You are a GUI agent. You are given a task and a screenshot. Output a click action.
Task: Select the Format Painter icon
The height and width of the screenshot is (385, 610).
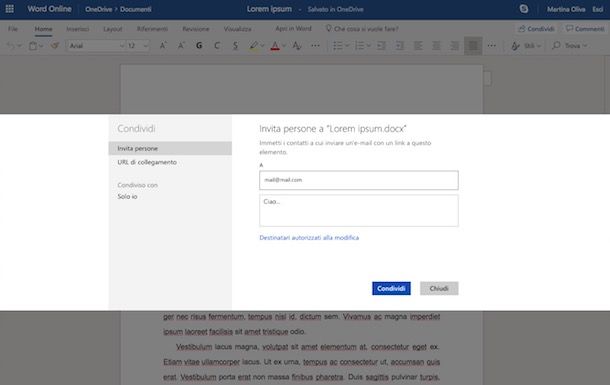[55, 46]
